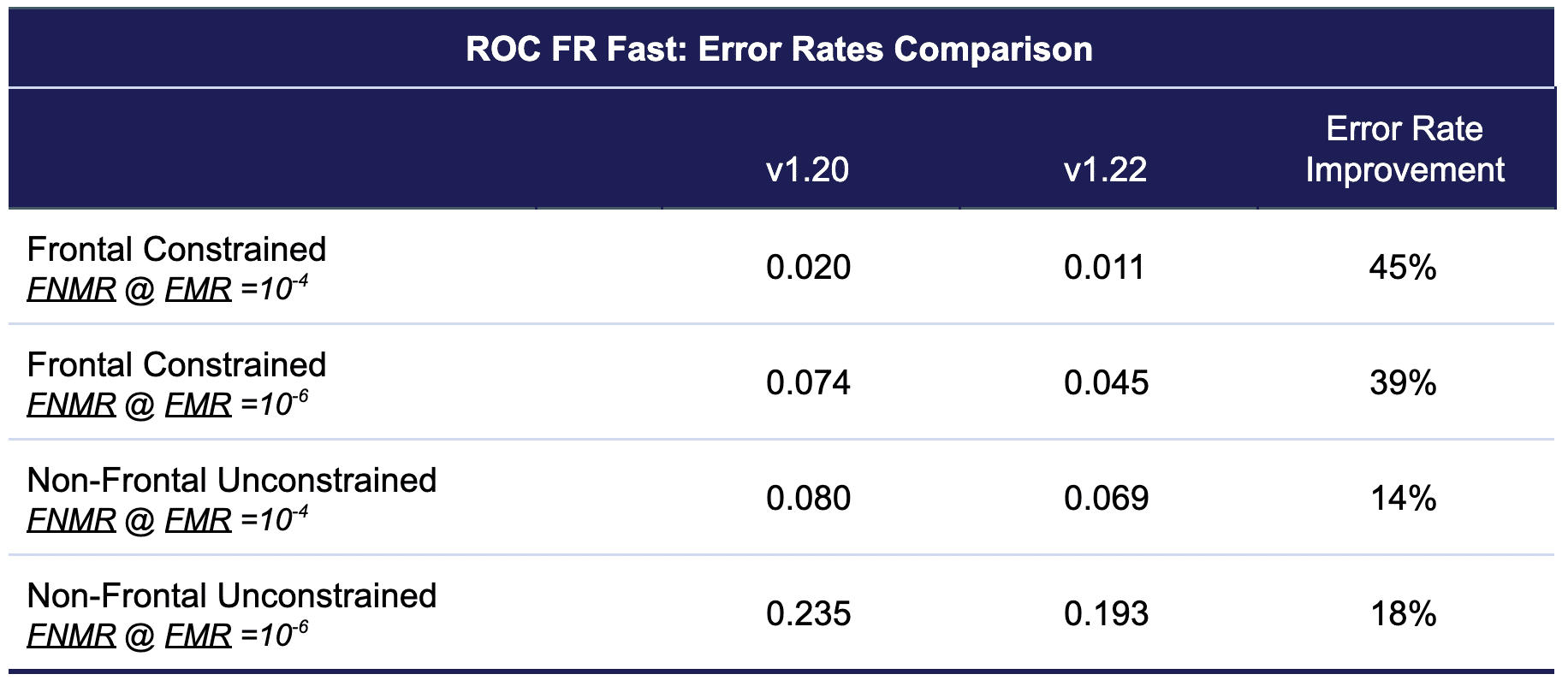Click the 45% improvement cell
The image size is (1568, 686).
1403,268
